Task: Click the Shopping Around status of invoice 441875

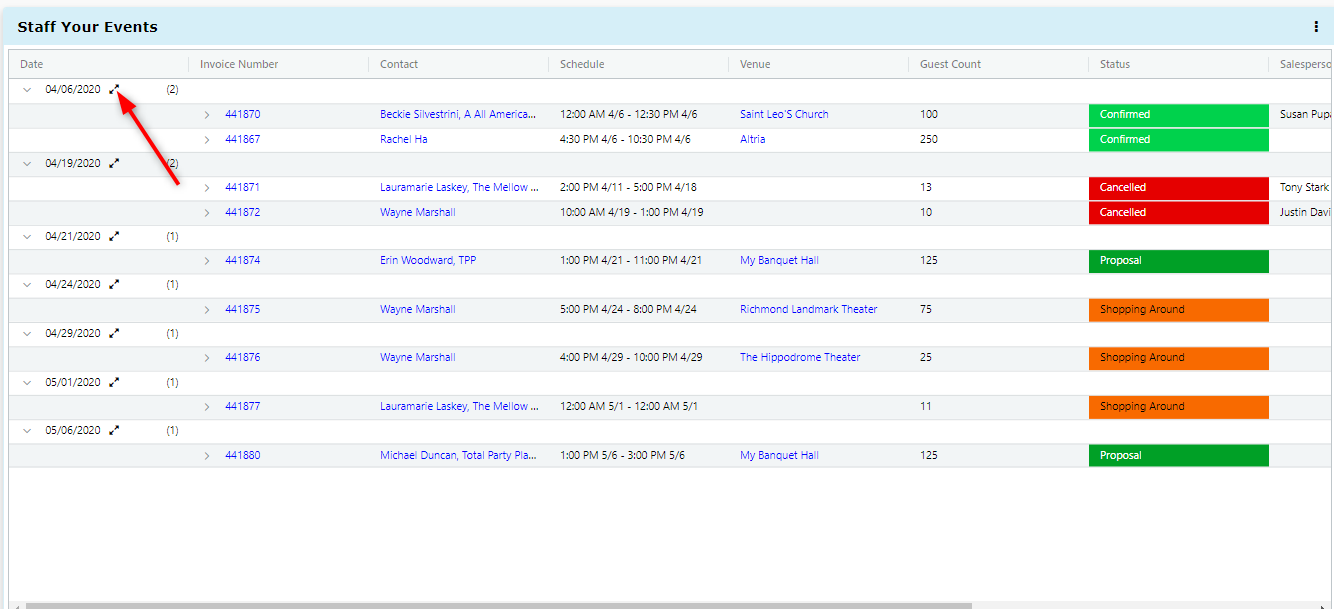Action: 1179,310
